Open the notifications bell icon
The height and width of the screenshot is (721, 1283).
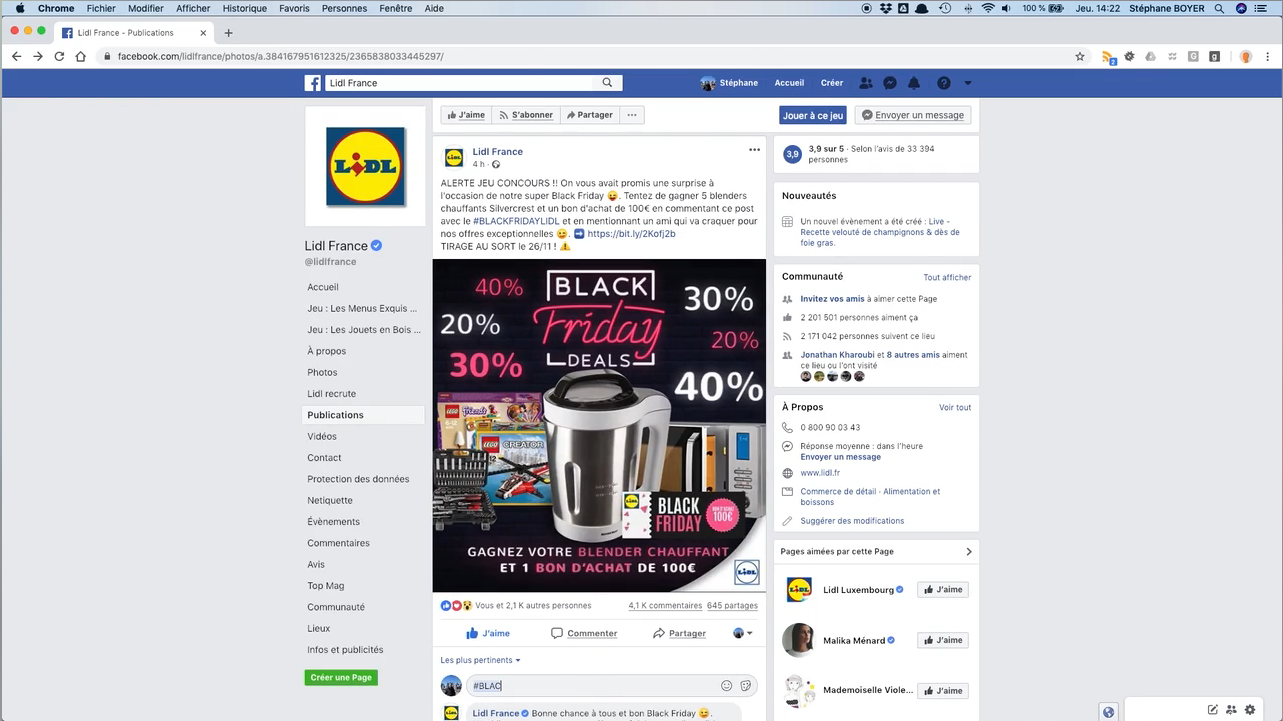[x=914, y=83]
